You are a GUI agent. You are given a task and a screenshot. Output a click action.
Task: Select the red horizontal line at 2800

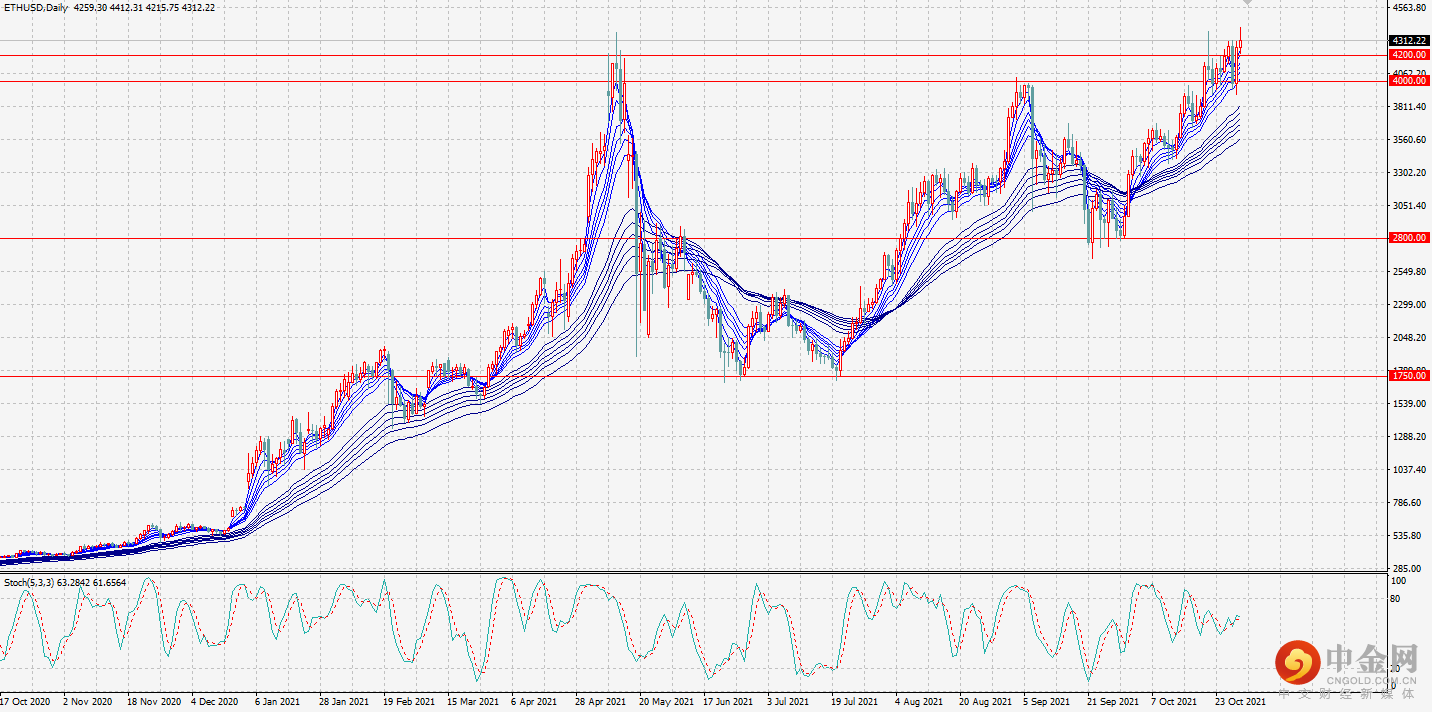click(694, 238)
